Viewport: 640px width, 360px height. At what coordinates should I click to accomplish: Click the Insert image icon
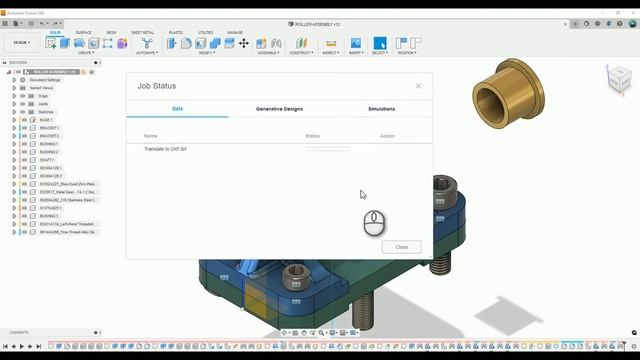[x=356, y=43]
